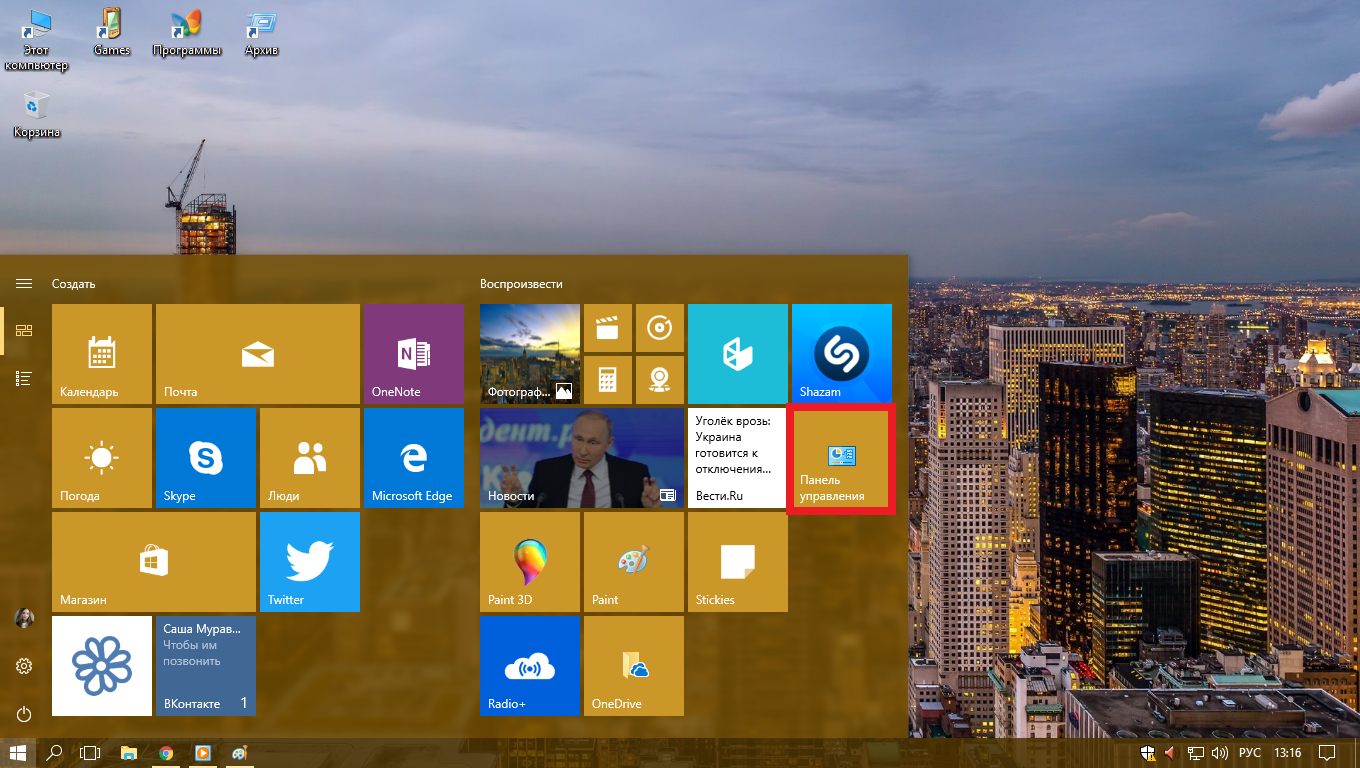Launch the Paint 3D tile
The image size is (1360, 768).
[x=530, y=562]
